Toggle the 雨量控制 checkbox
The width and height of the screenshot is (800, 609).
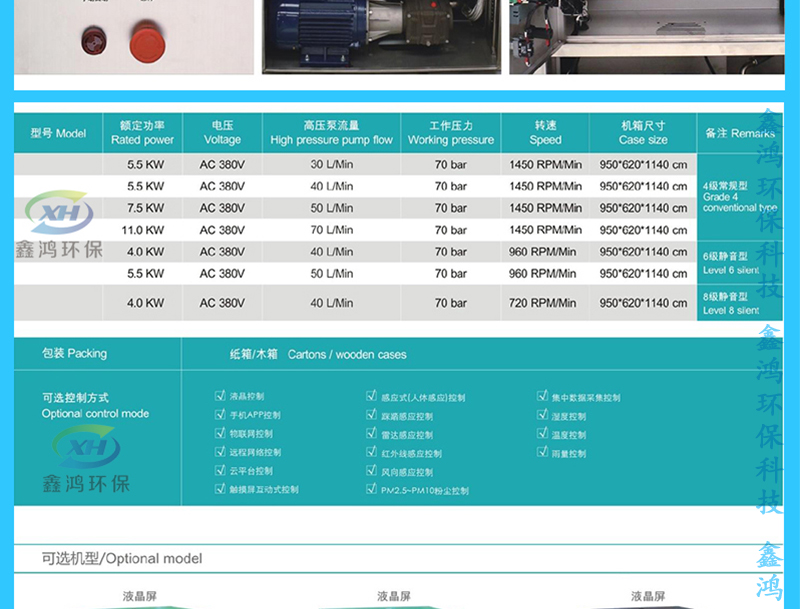(x=542, y=453)
